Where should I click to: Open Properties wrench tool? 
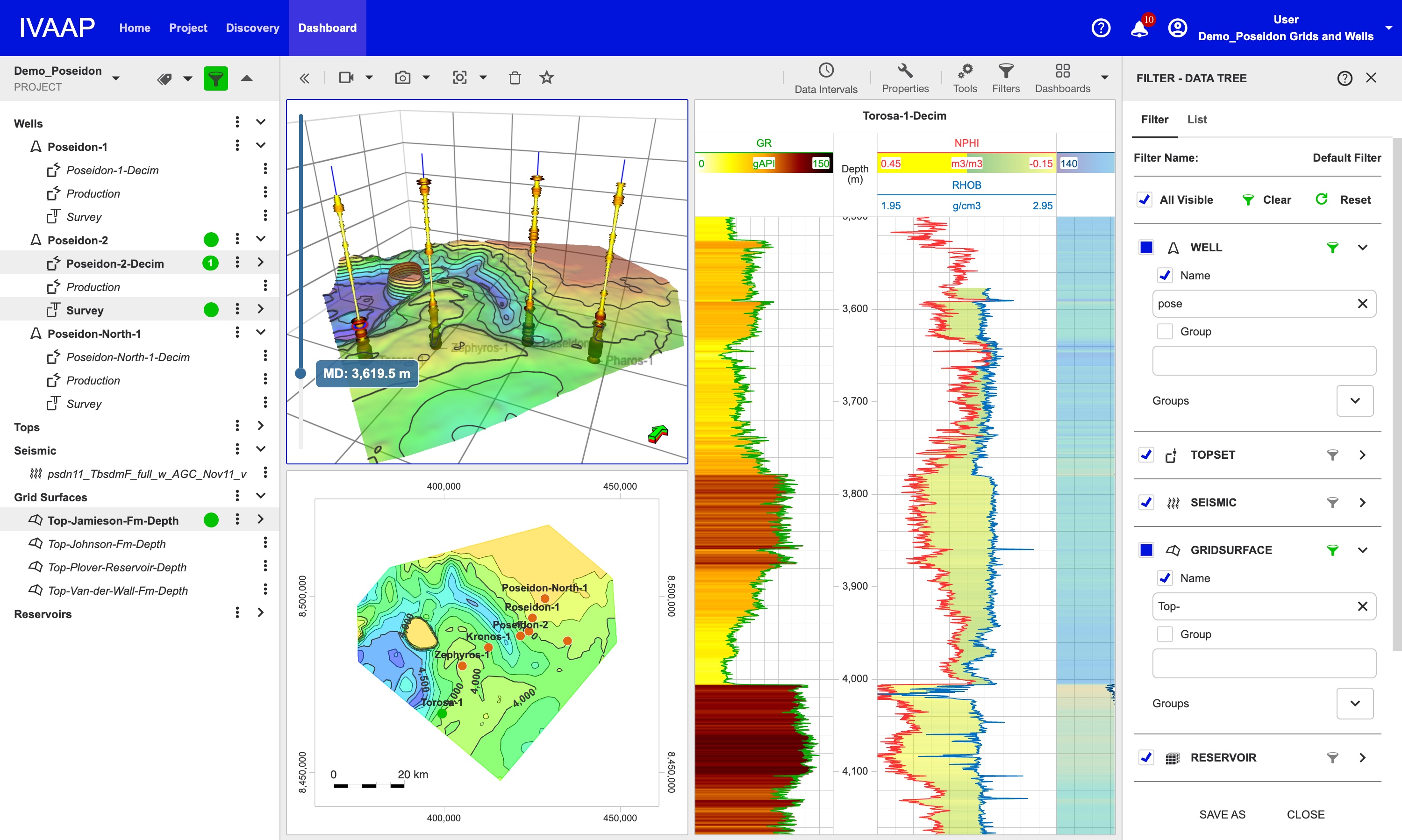tap(905, 78)
